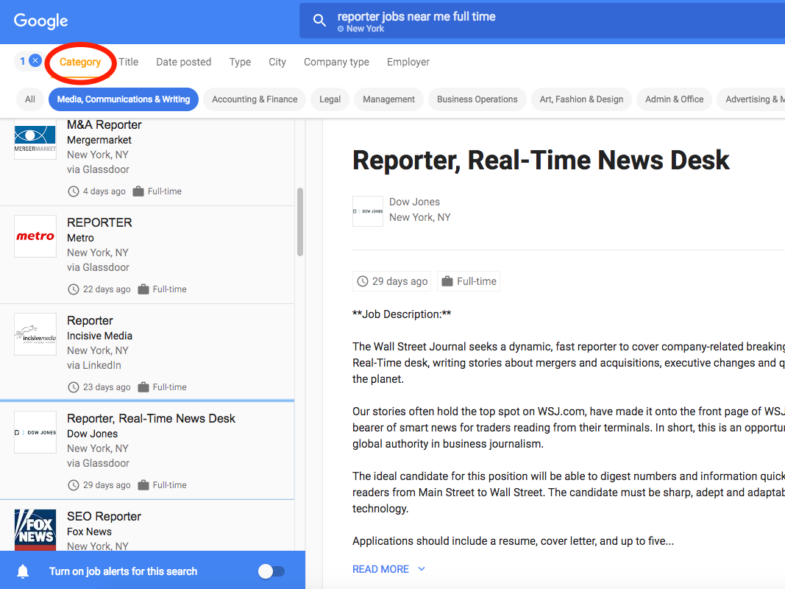Click the 29 days ago badge in detail pane
Image resolution: width=785 pixels, height=589 pixels.
point(391,281)
